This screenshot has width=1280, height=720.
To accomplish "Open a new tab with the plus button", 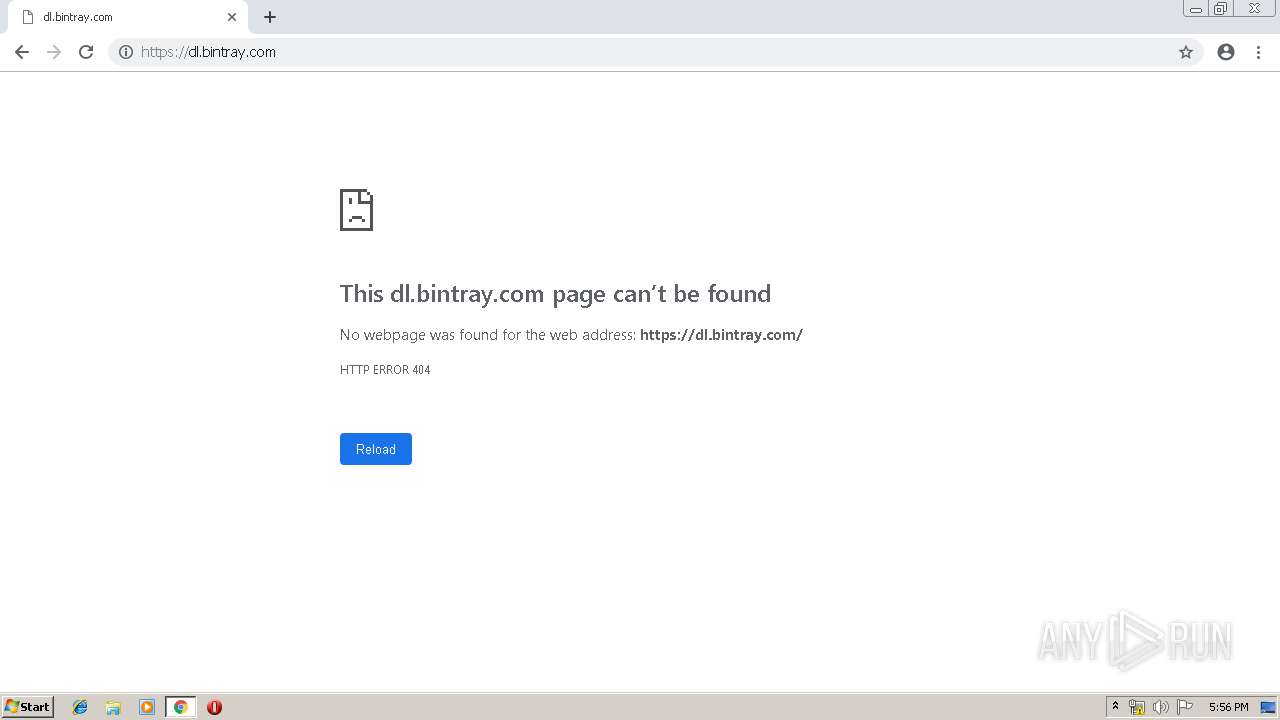I will (270, 17).
